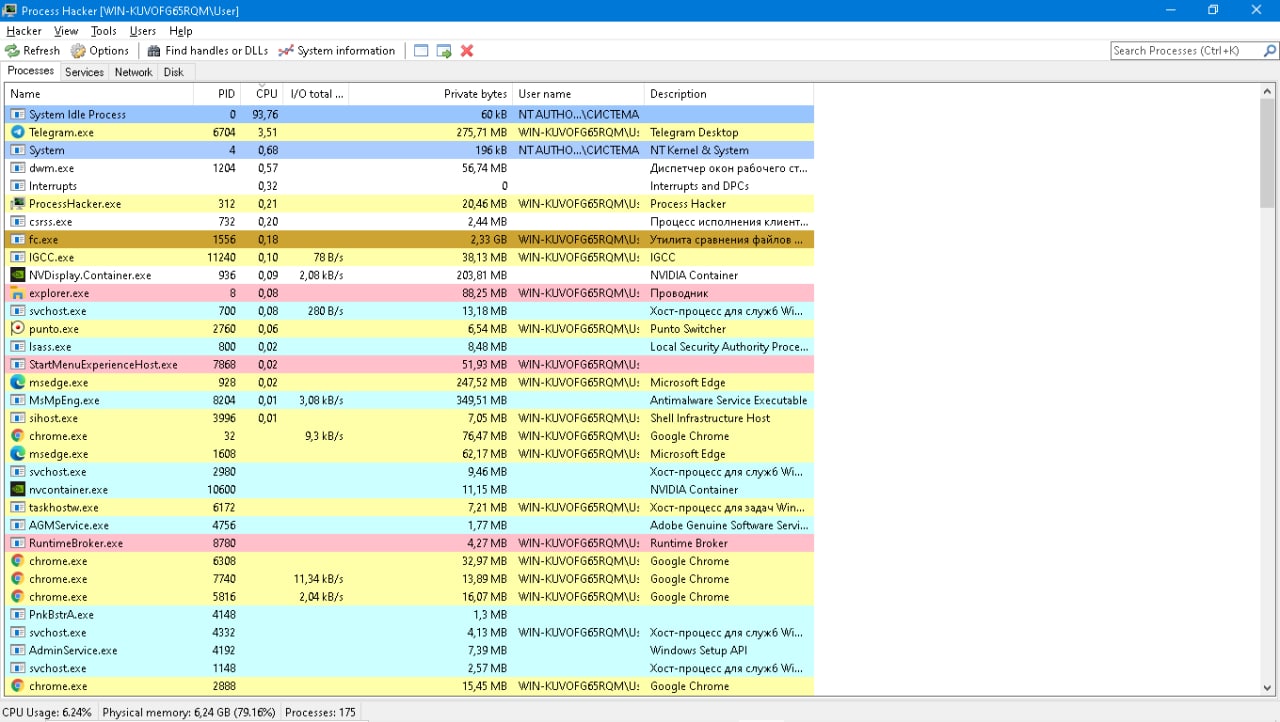The width and height of the screenshot is (1280, 722).
Task: Select the RuntimeBroker.exe row
Action: click(x=409, y=543)
